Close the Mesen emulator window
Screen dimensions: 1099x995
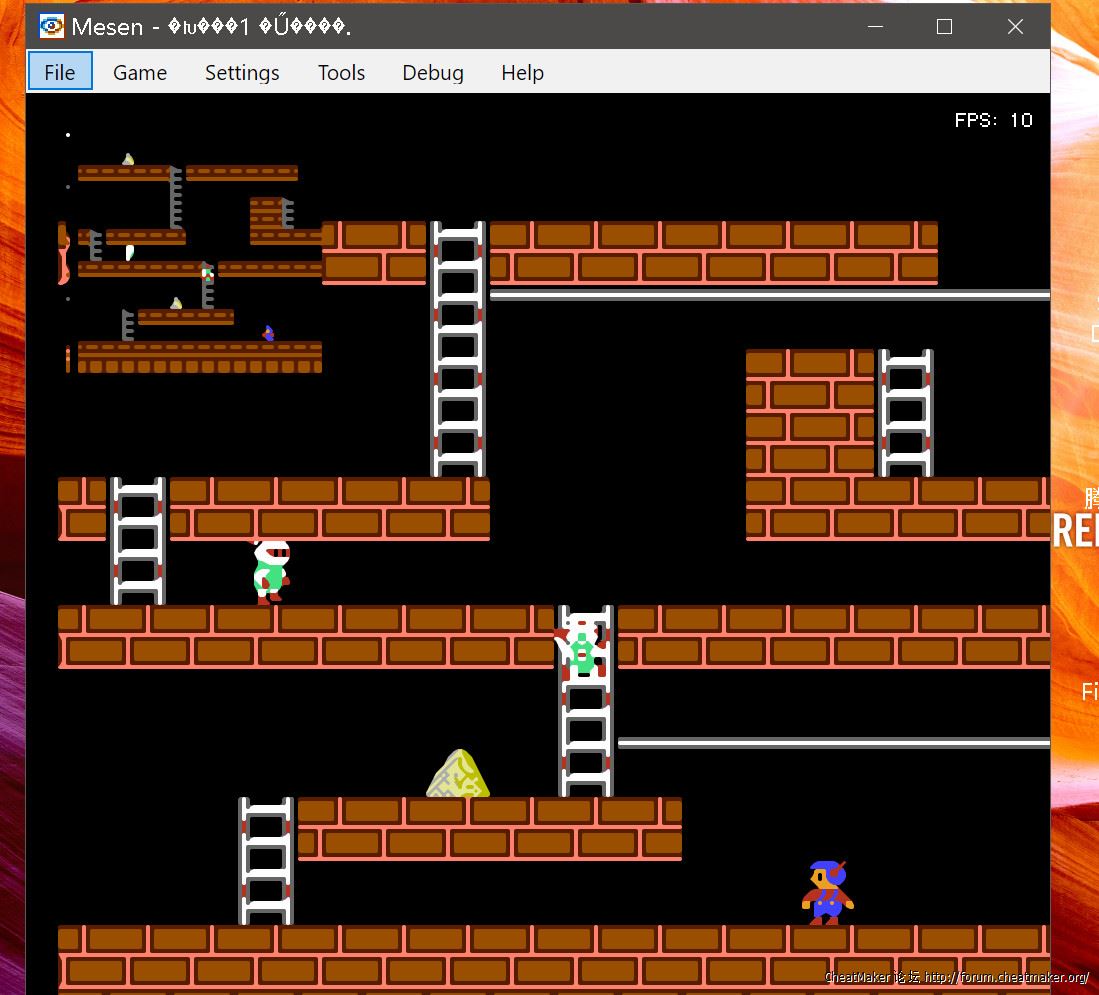point(1015,27)
